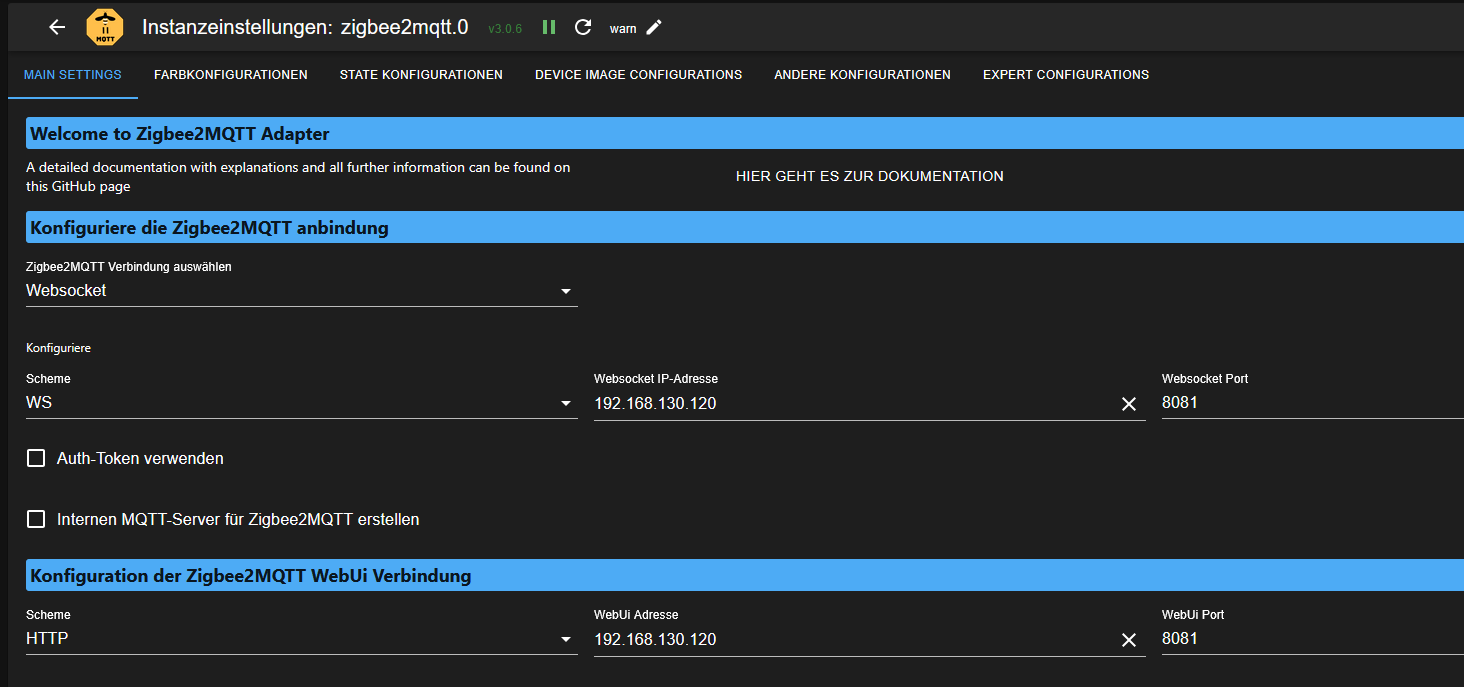Click the Welcome to Zigbee2MQTT Adapter header

[745, 133]
